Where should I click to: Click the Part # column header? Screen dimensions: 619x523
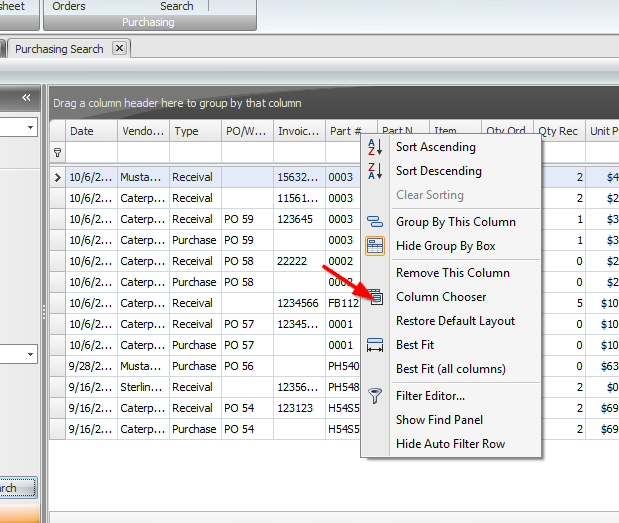(x=345, y=131)
